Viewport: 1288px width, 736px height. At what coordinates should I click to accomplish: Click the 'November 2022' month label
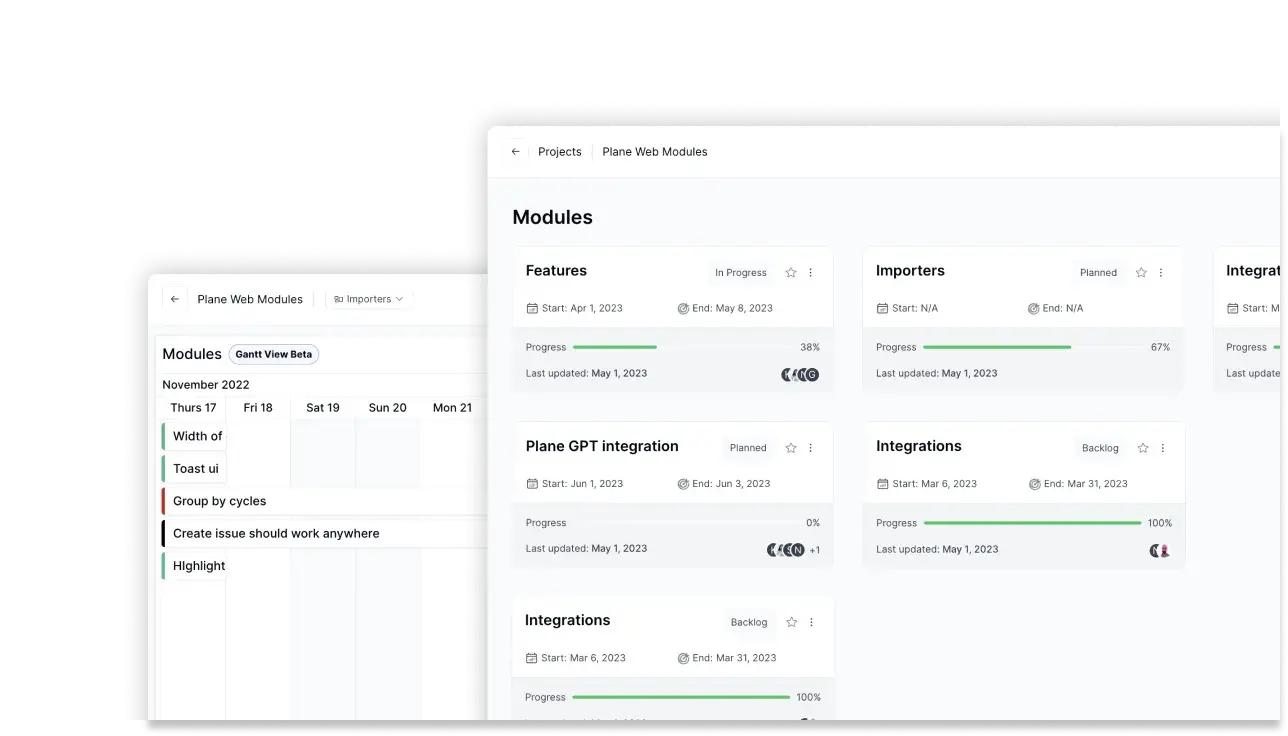click(206, 385)
